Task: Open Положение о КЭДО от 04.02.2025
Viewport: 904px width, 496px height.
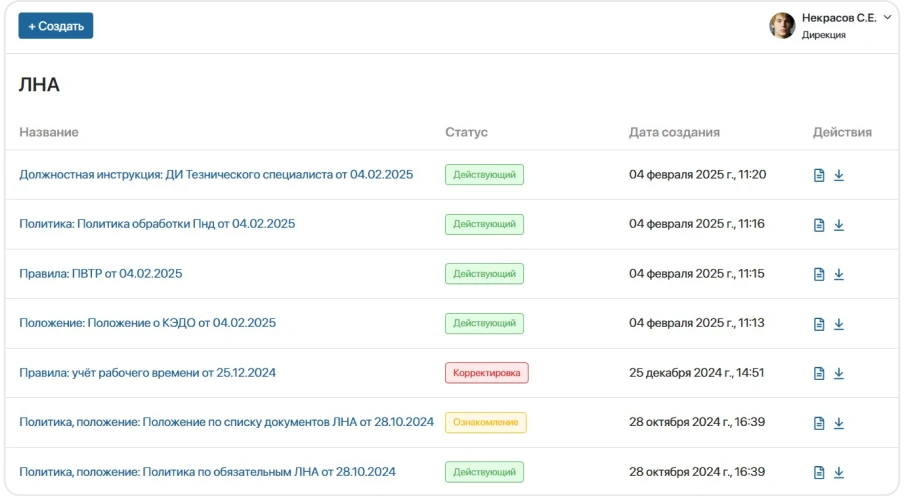Action: click(147, 323)
